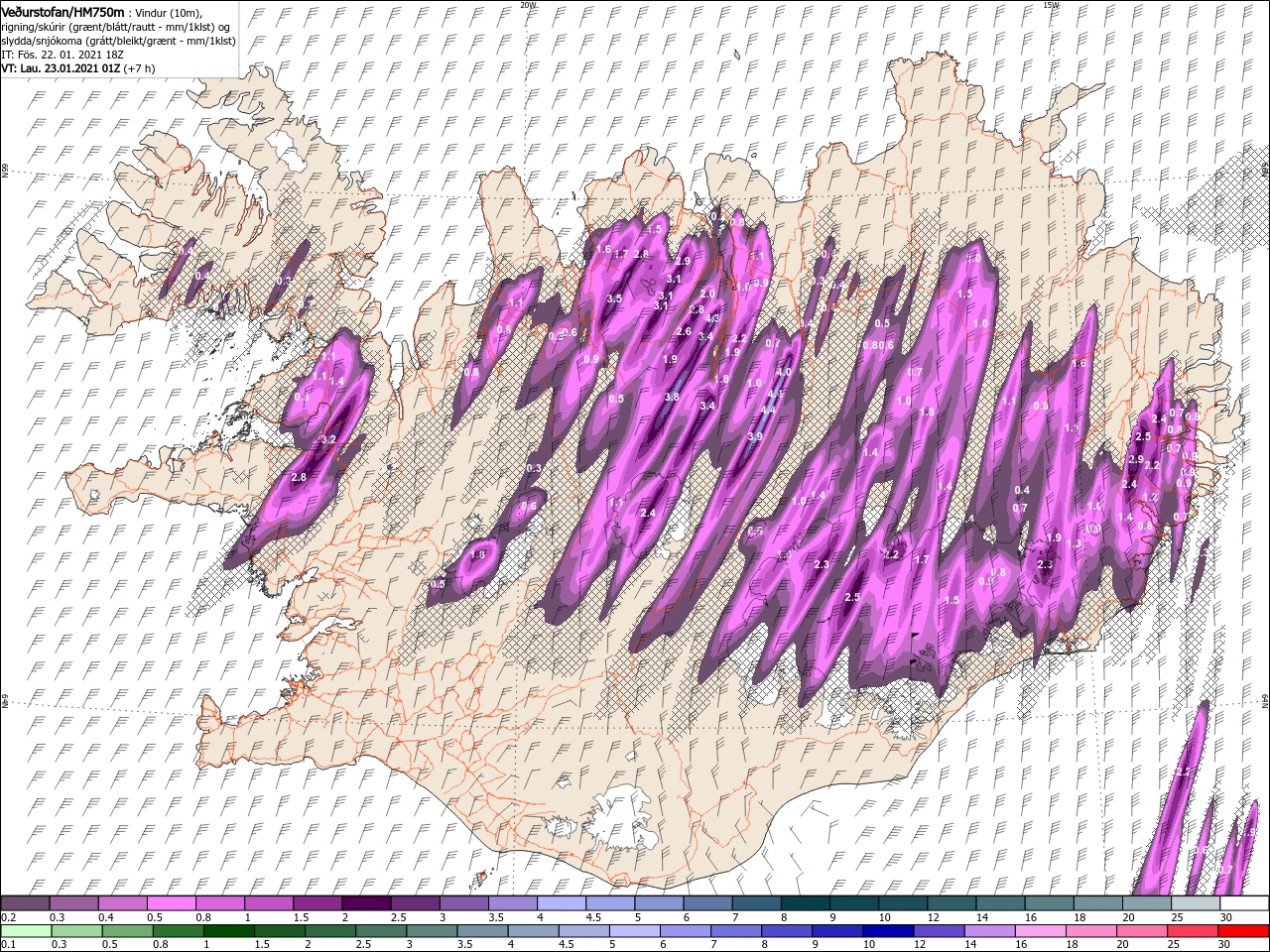Click upper-row dark teal swatch between 8 and 9
The height and width of the screenshot is (952, 1270).
(x=805, y=902)
